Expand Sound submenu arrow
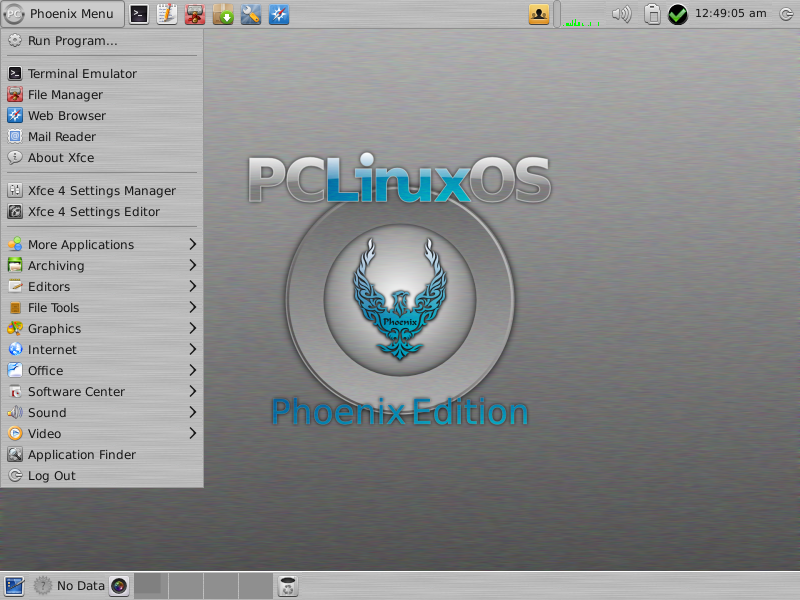Image resolution: width=800 pixels, height=600 pixels. click(192, 412)
